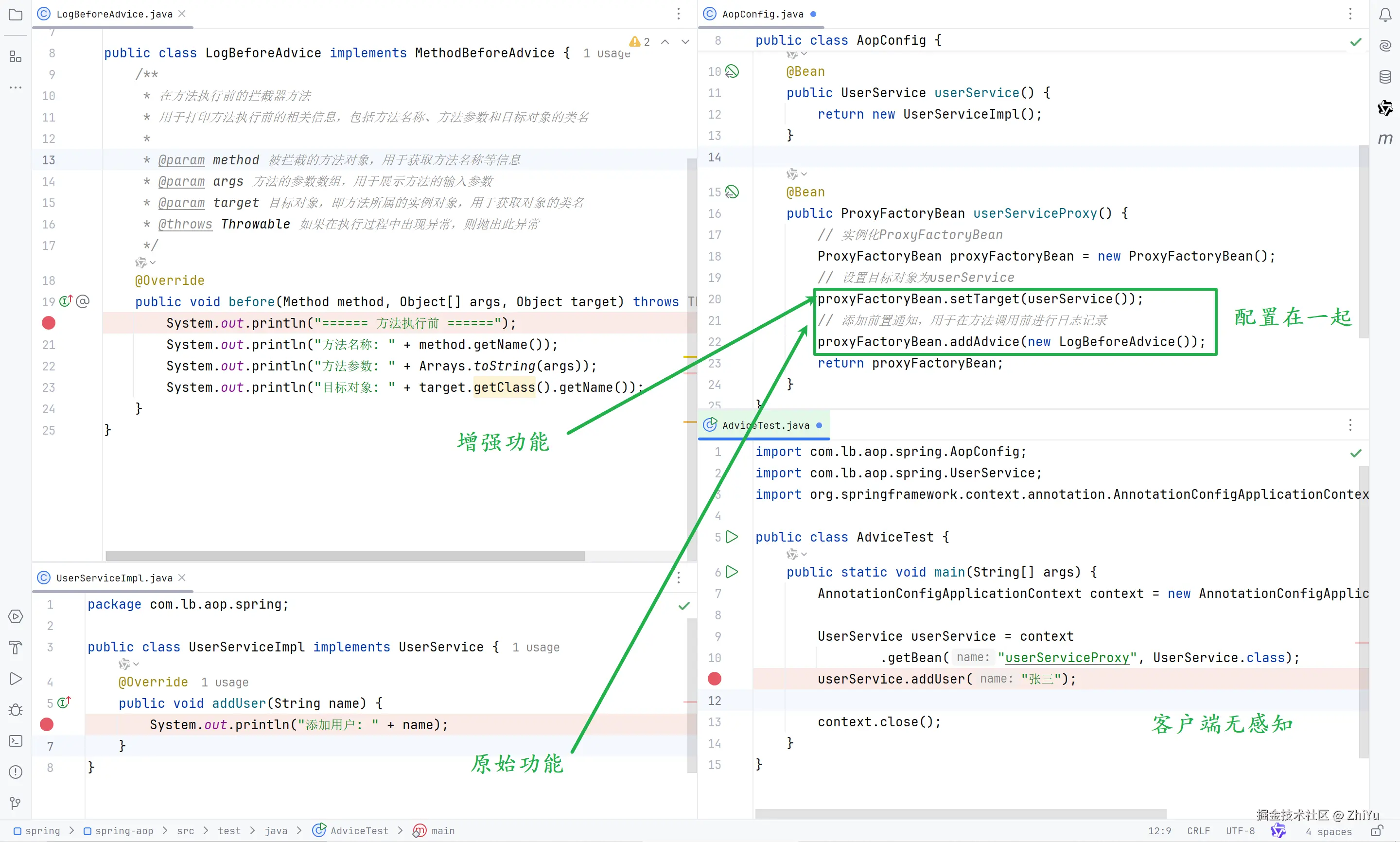Open the Notifications bell icon

click(1384, 15)
